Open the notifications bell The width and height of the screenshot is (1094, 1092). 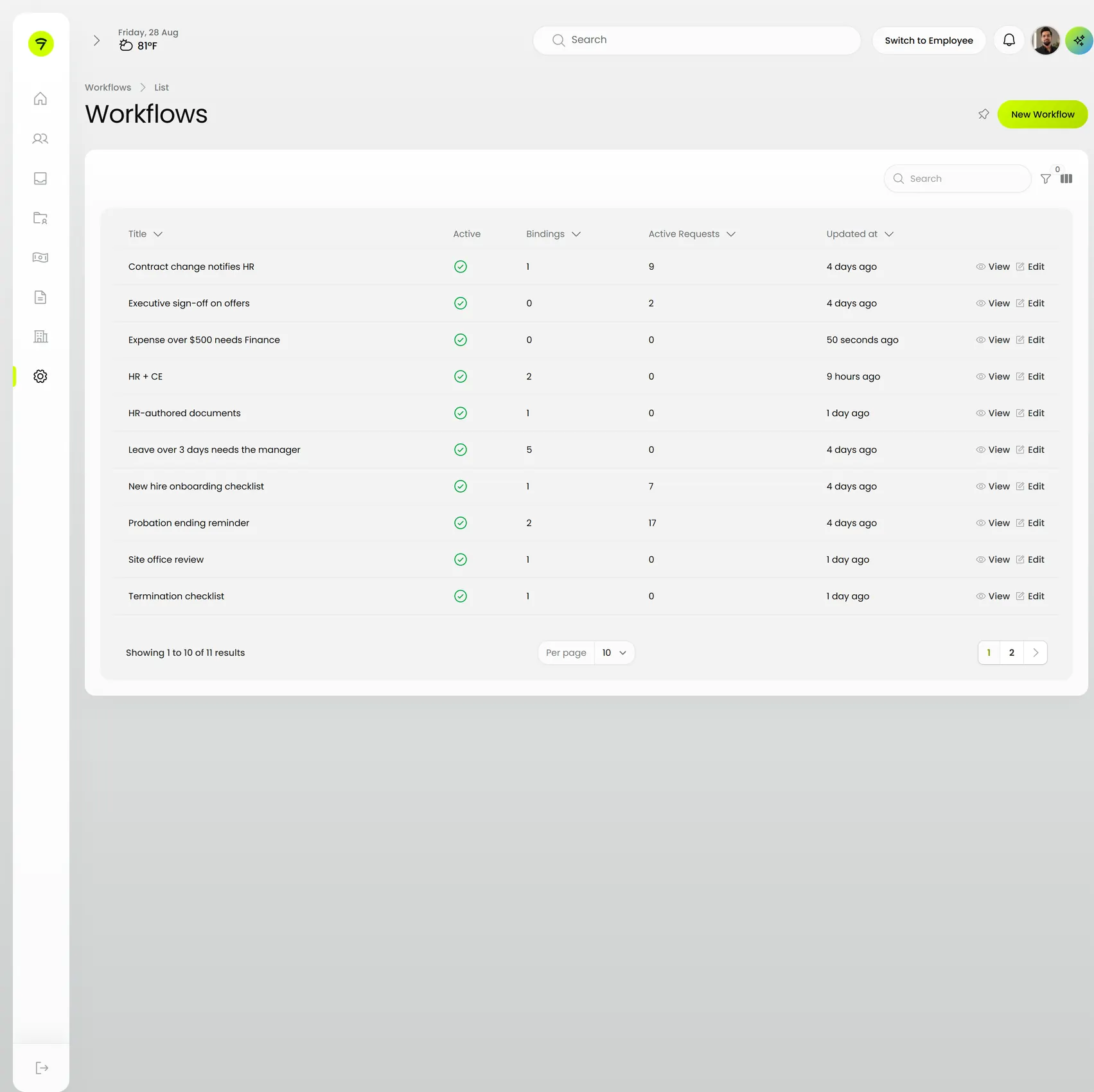[1009, 40]
